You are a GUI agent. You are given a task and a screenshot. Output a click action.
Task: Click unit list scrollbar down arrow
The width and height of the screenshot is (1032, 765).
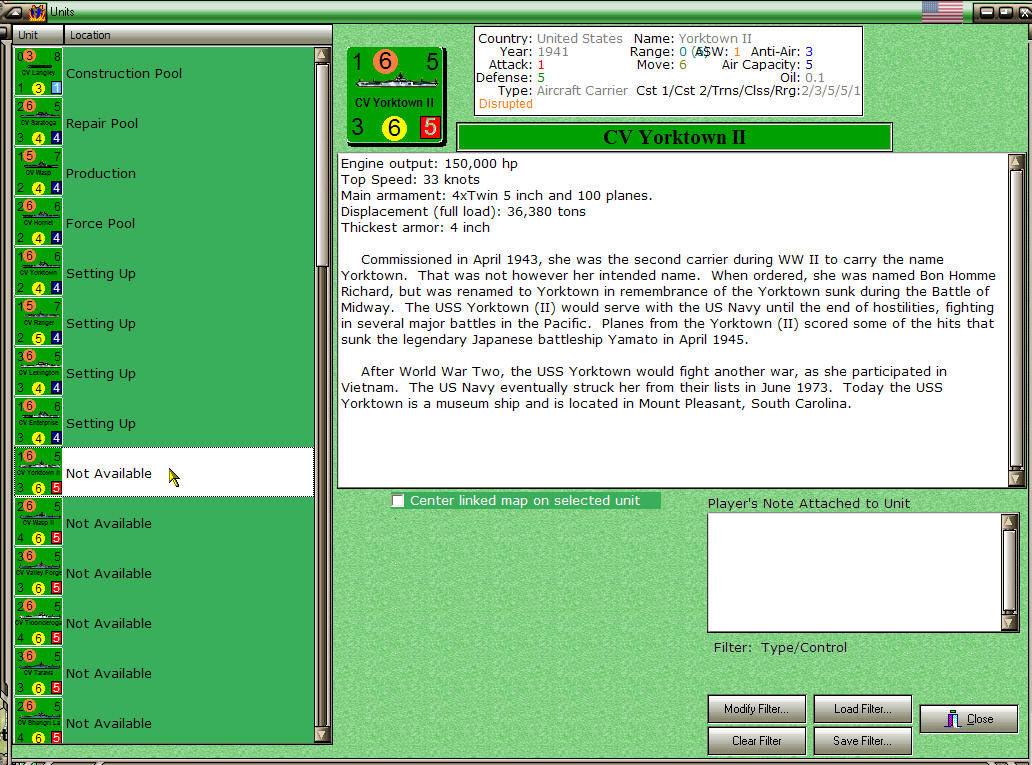322,735
